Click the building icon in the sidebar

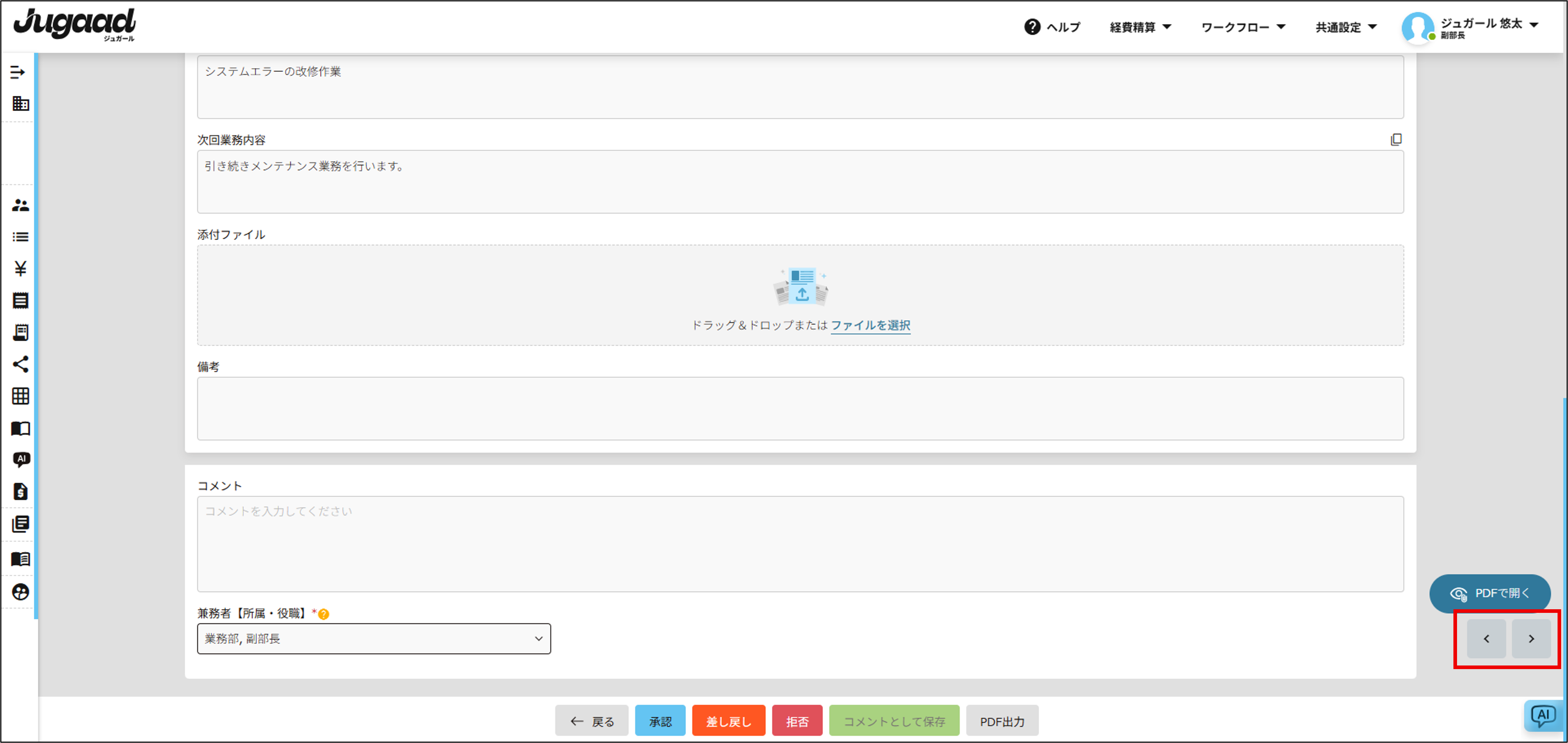(20, 103)
